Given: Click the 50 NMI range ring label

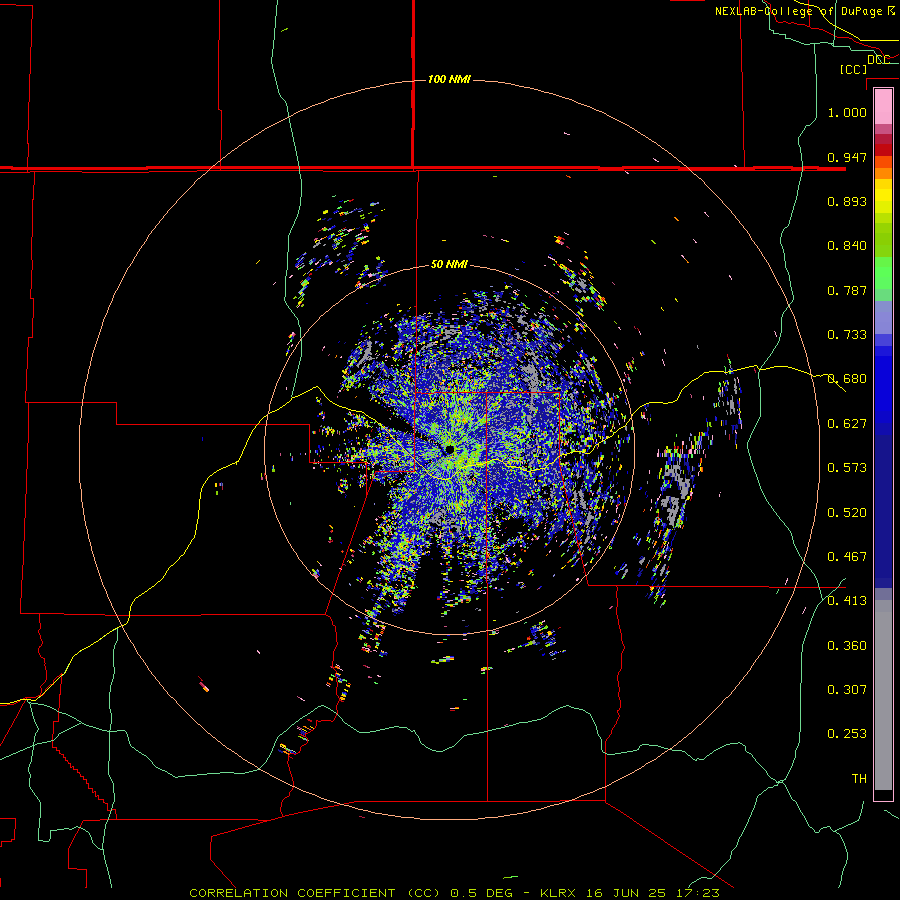Looking at the screenshot, I should click(x=449, y=265).
